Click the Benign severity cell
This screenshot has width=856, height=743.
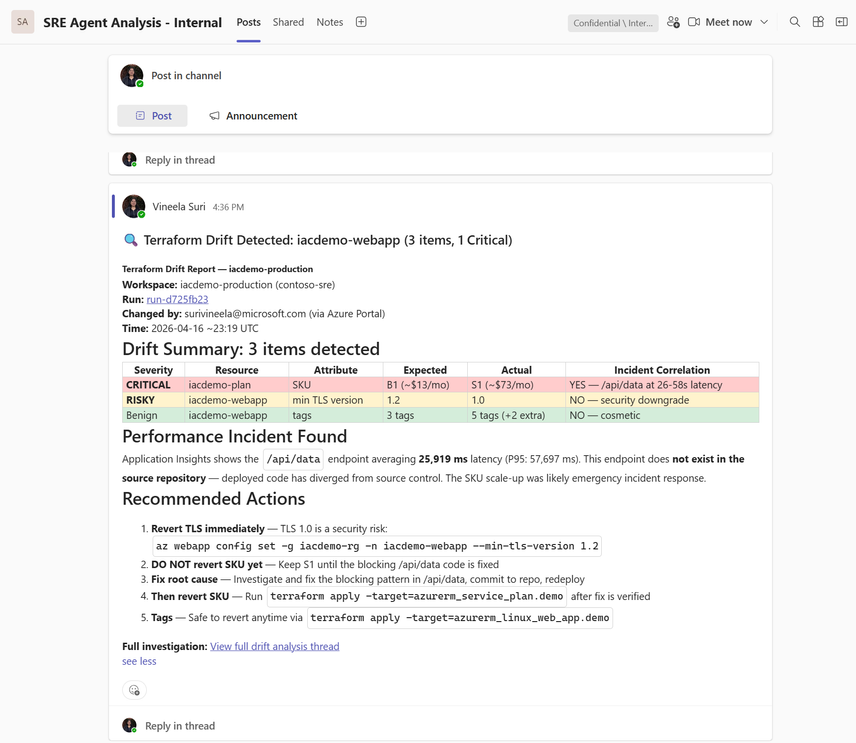(x=153, y=415)
